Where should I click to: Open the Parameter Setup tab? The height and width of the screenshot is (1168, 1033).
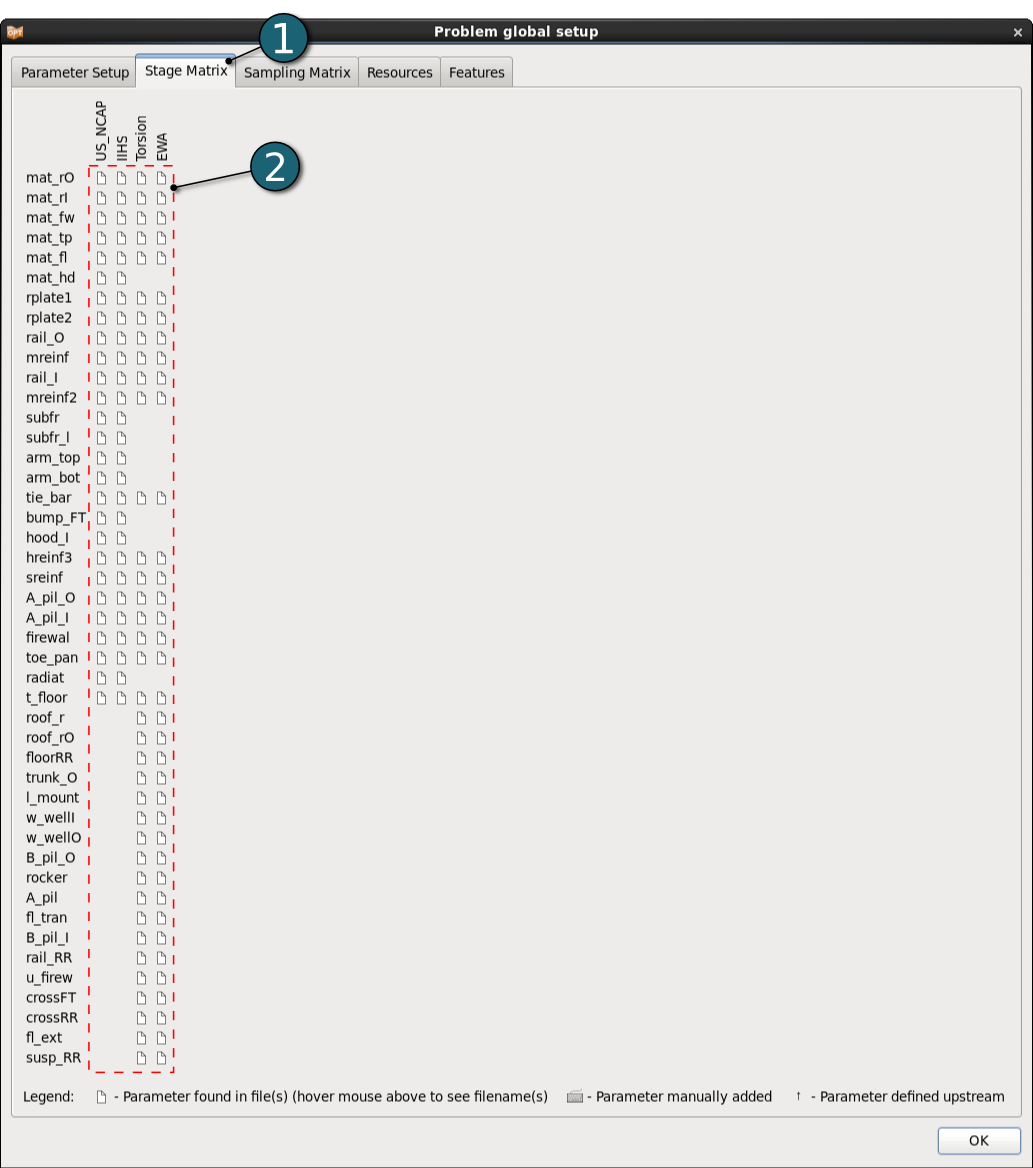pos(74,72)
